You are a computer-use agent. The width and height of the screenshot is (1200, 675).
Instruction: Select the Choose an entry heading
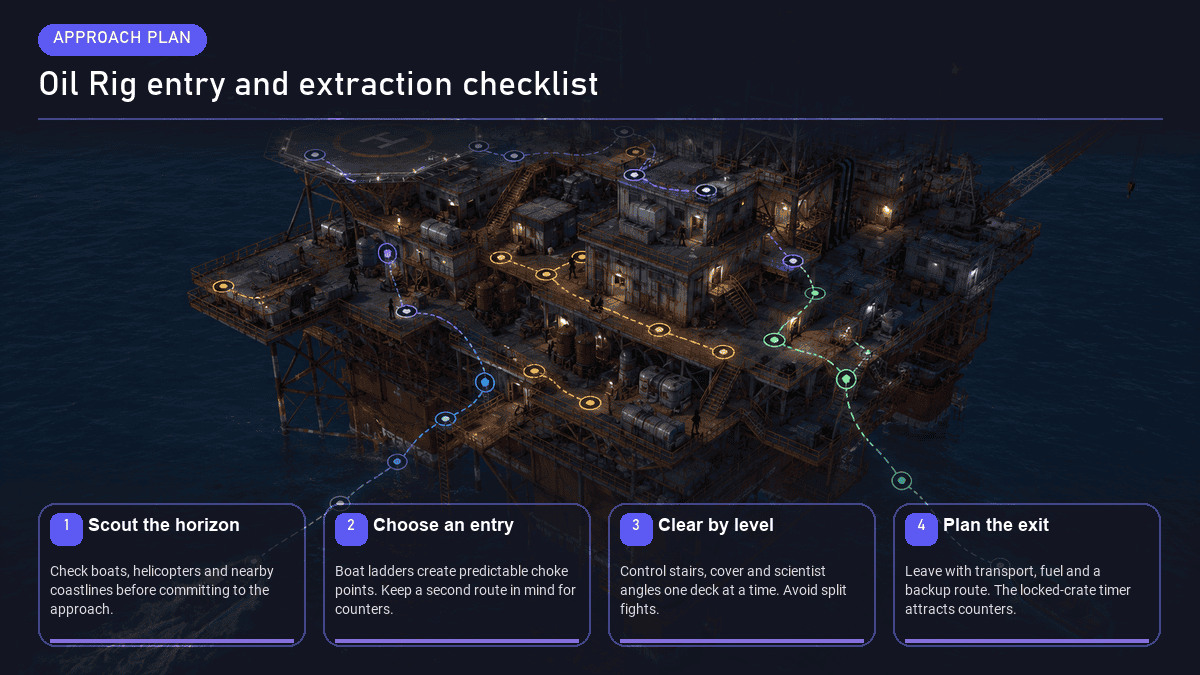click(443, 525)
